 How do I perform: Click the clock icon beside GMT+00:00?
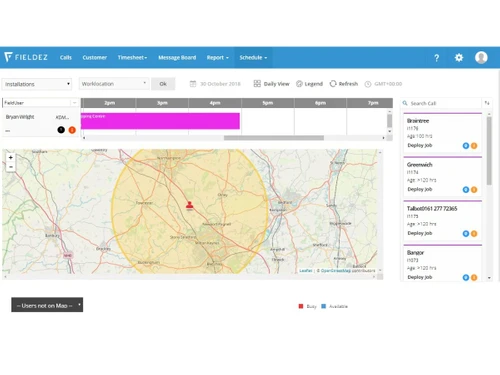point(368,84)
